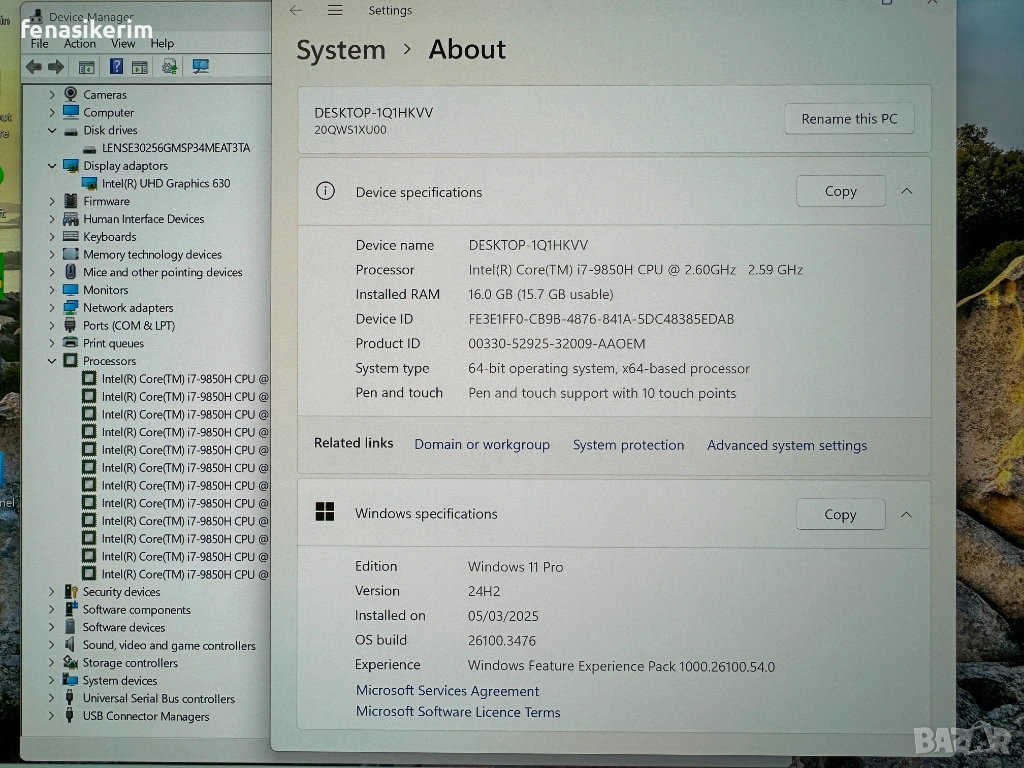Select the Intel UHD Graphics 630 device
The width and height of the screenshot is (1024, 768).
165,184
